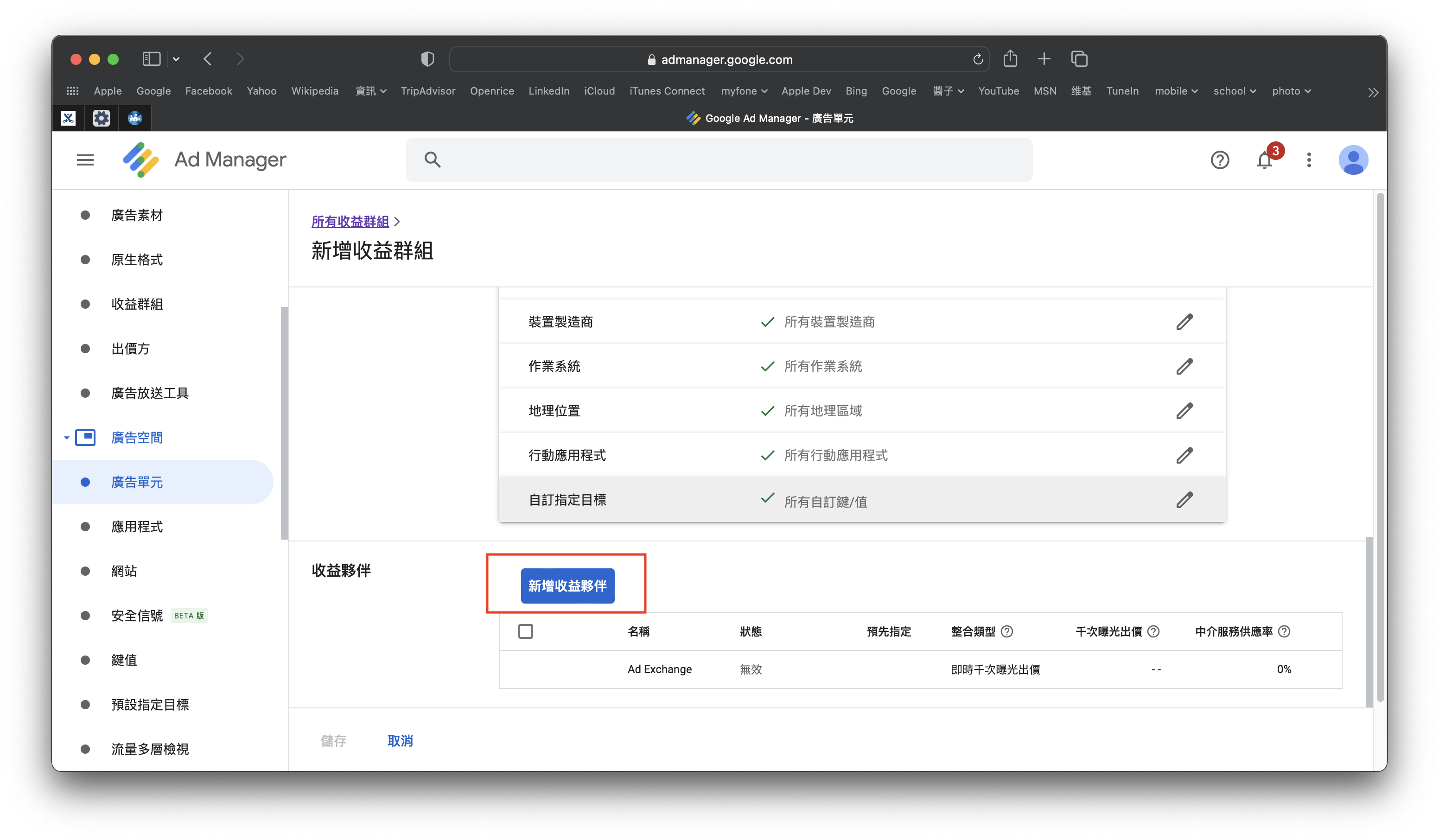Open the user account avatar
The width and height of the screenshot is (1439, 840).
click(x=1353, y=160)
